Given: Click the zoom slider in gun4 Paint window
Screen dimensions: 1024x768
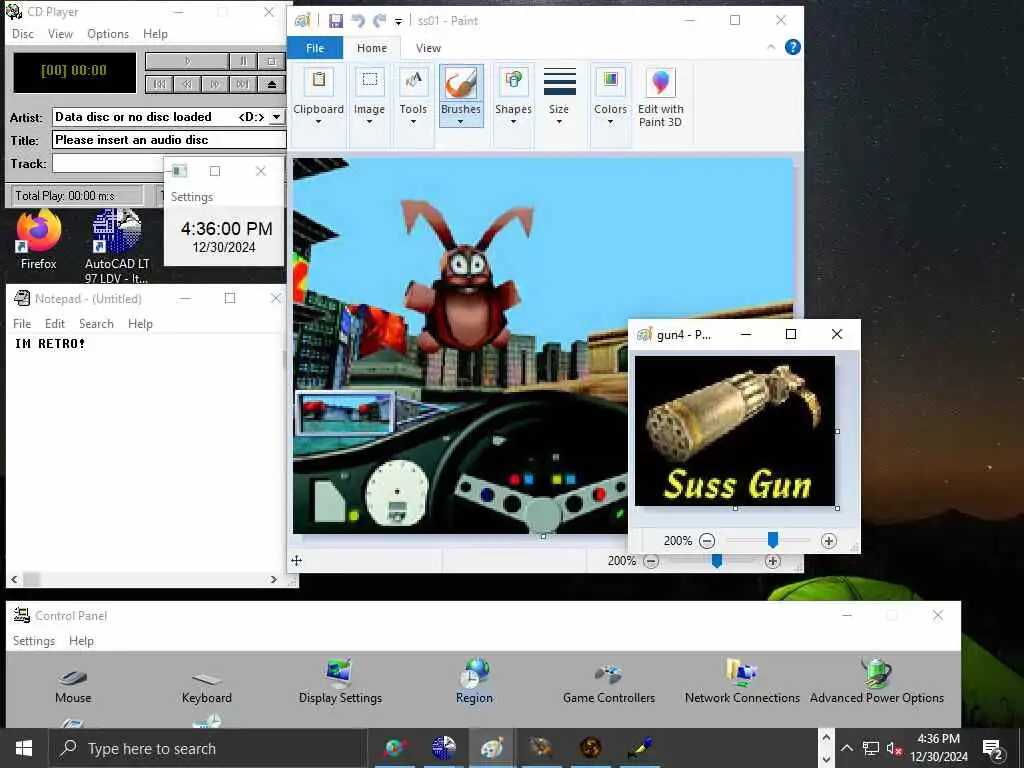Looking at the screenshot, I should click(x=773, y=539).
